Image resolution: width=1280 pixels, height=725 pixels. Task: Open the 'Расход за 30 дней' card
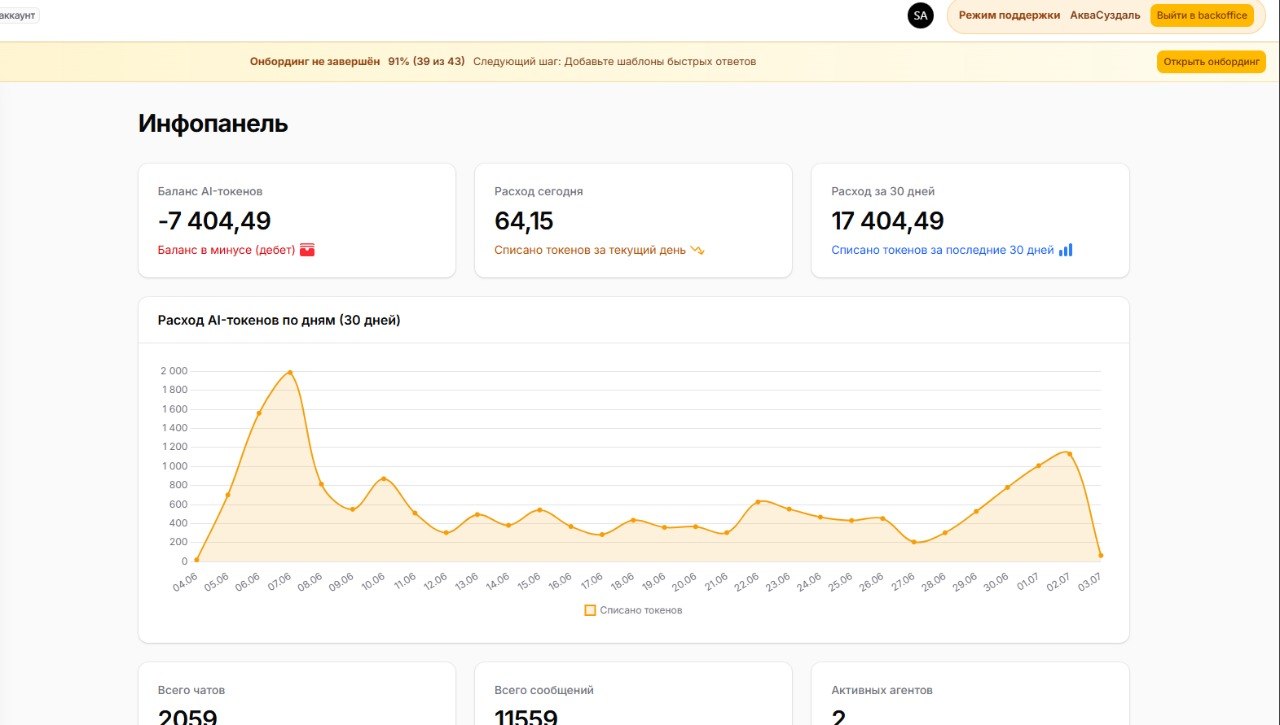[970, 220]
